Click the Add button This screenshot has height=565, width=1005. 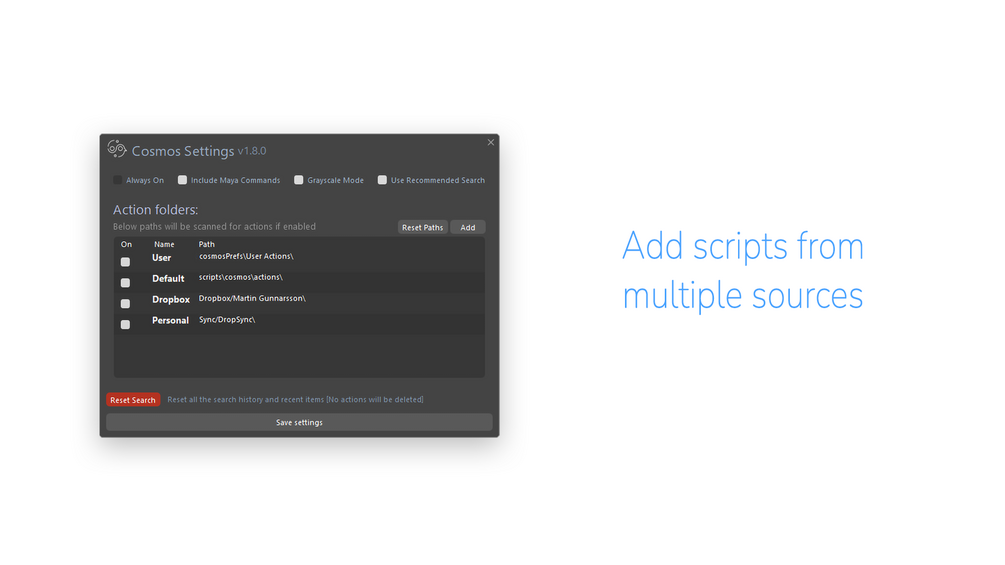(468, 227)
